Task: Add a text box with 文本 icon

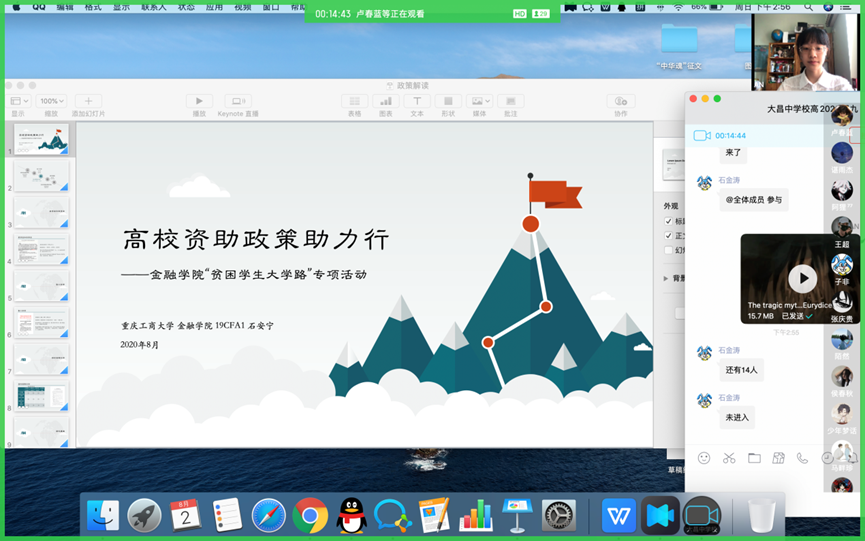Action: pyautogui.click(x=417, y=101)
